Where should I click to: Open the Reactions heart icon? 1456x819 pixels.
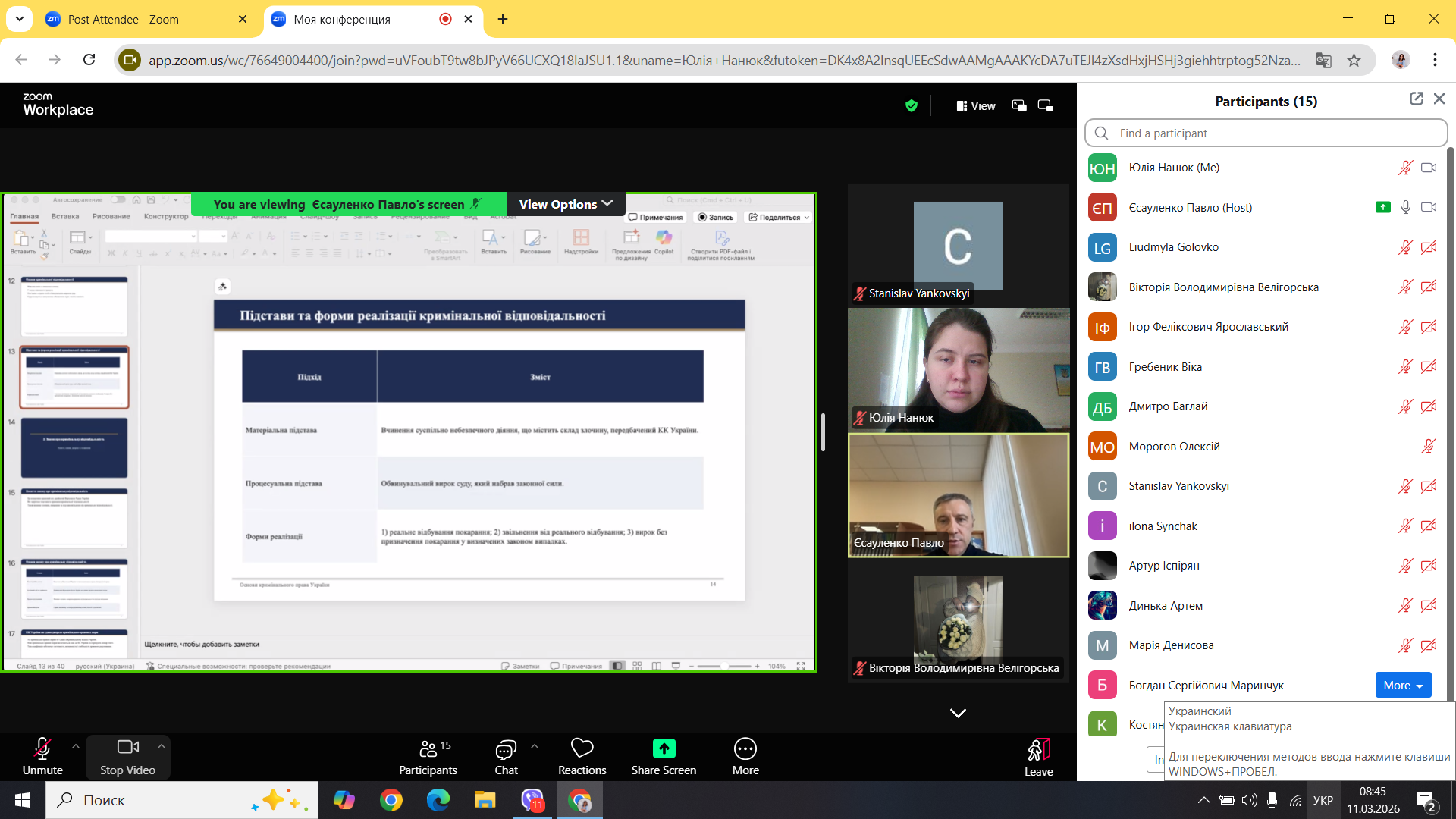click(x=582, y=748)
